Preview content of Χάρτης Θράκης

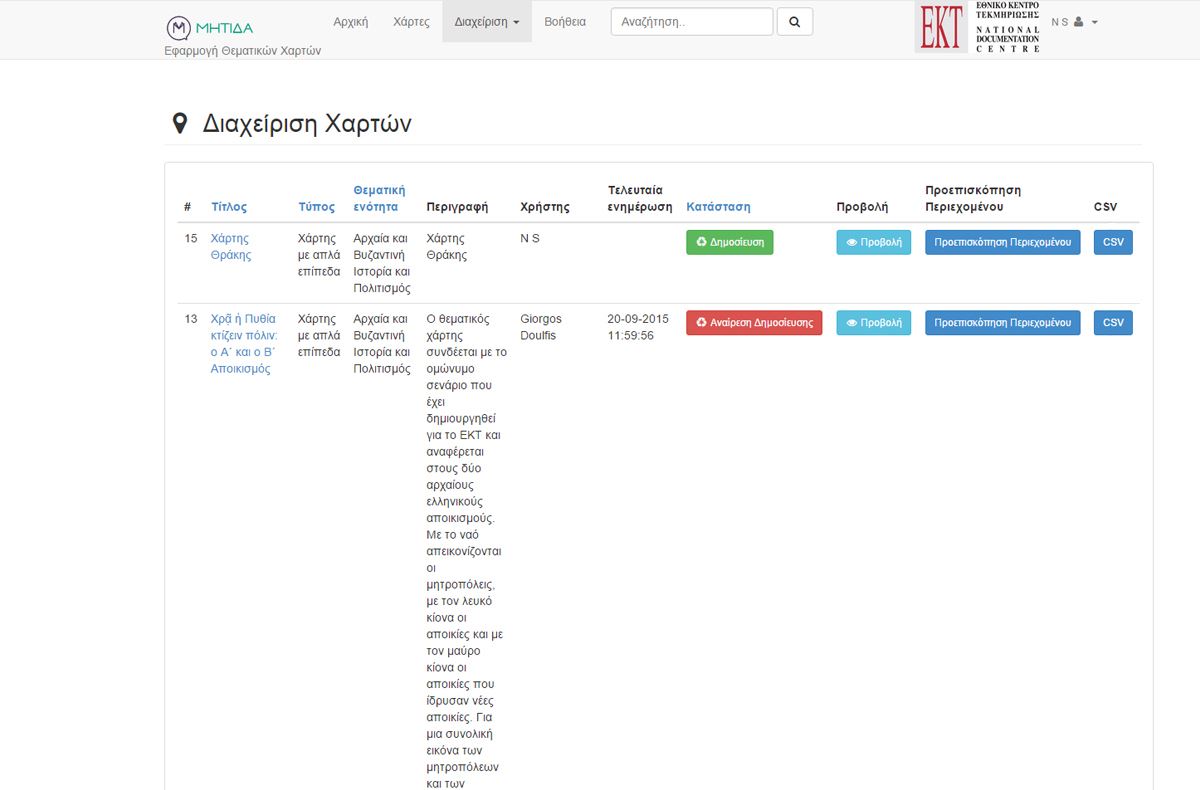click(1002, 242)
